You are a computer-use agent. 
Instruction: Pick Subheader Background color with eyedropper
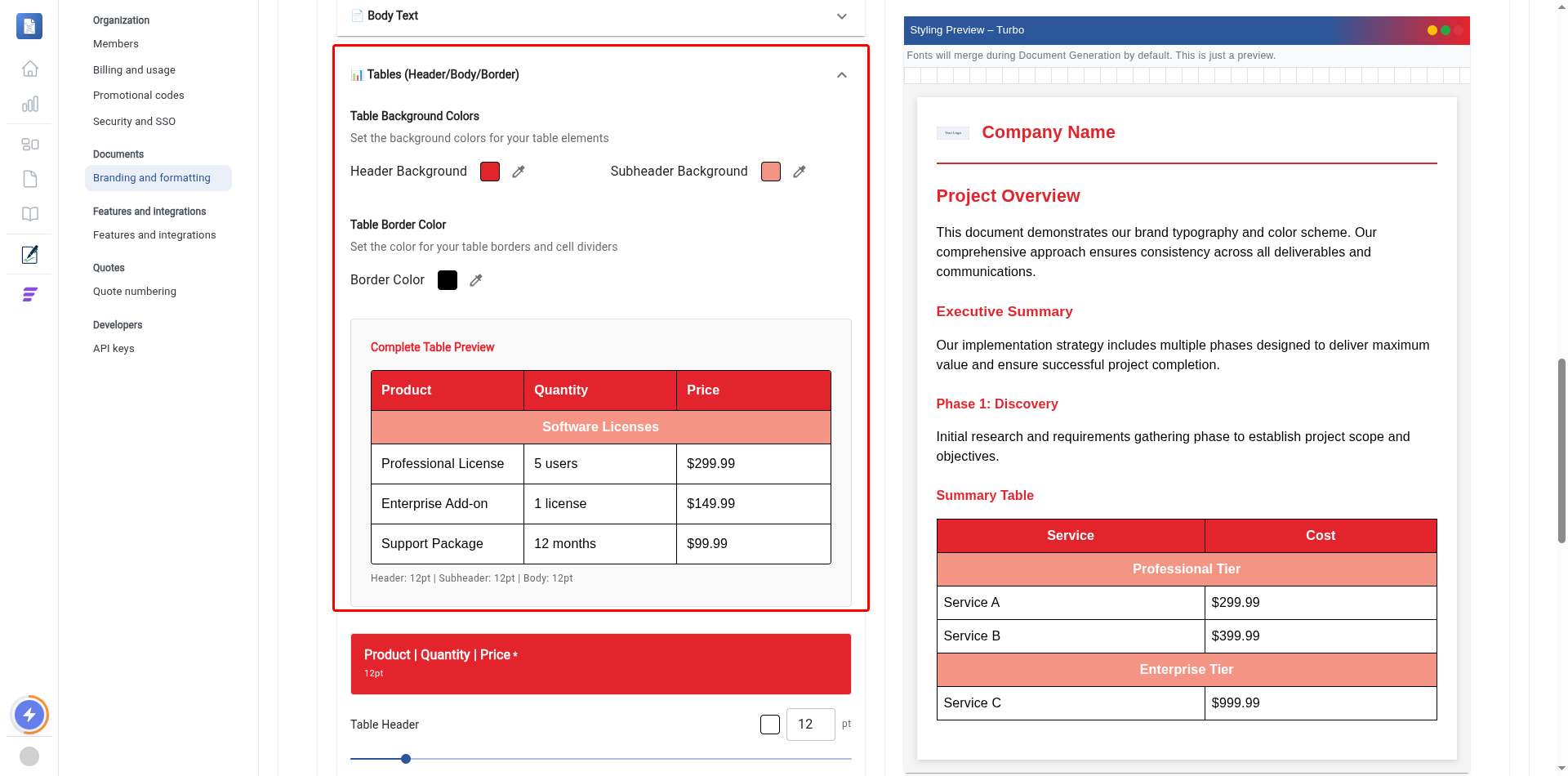(800, 172)
